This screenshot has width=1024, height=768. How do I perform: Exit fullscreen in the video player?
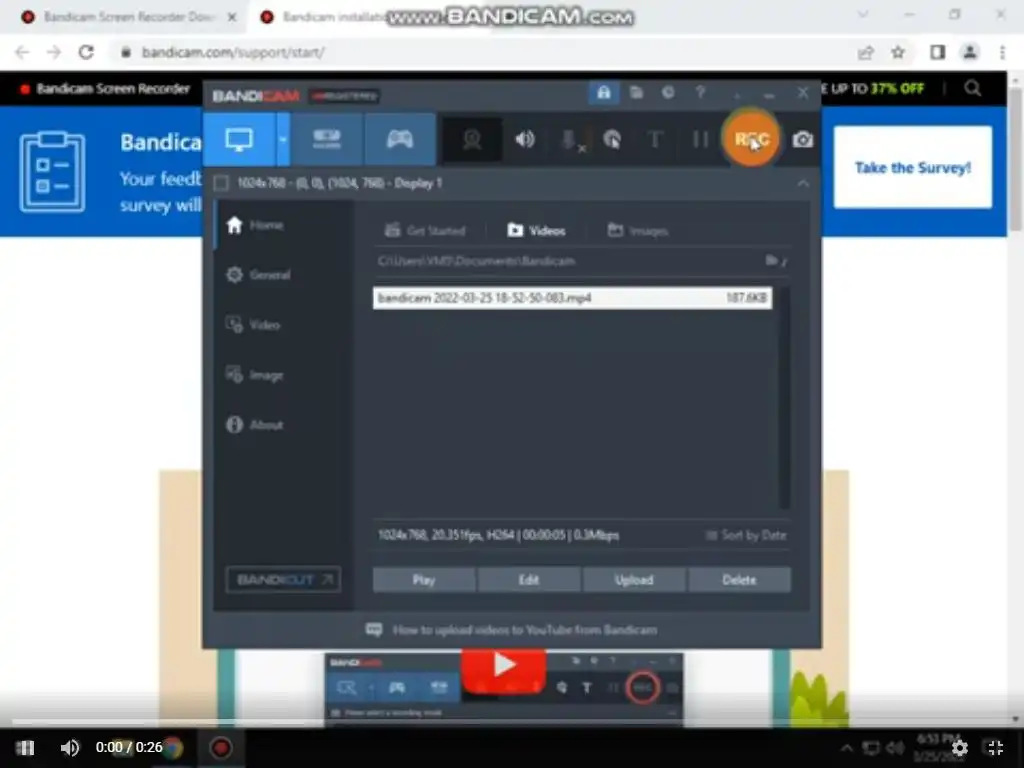pos(995,748)
